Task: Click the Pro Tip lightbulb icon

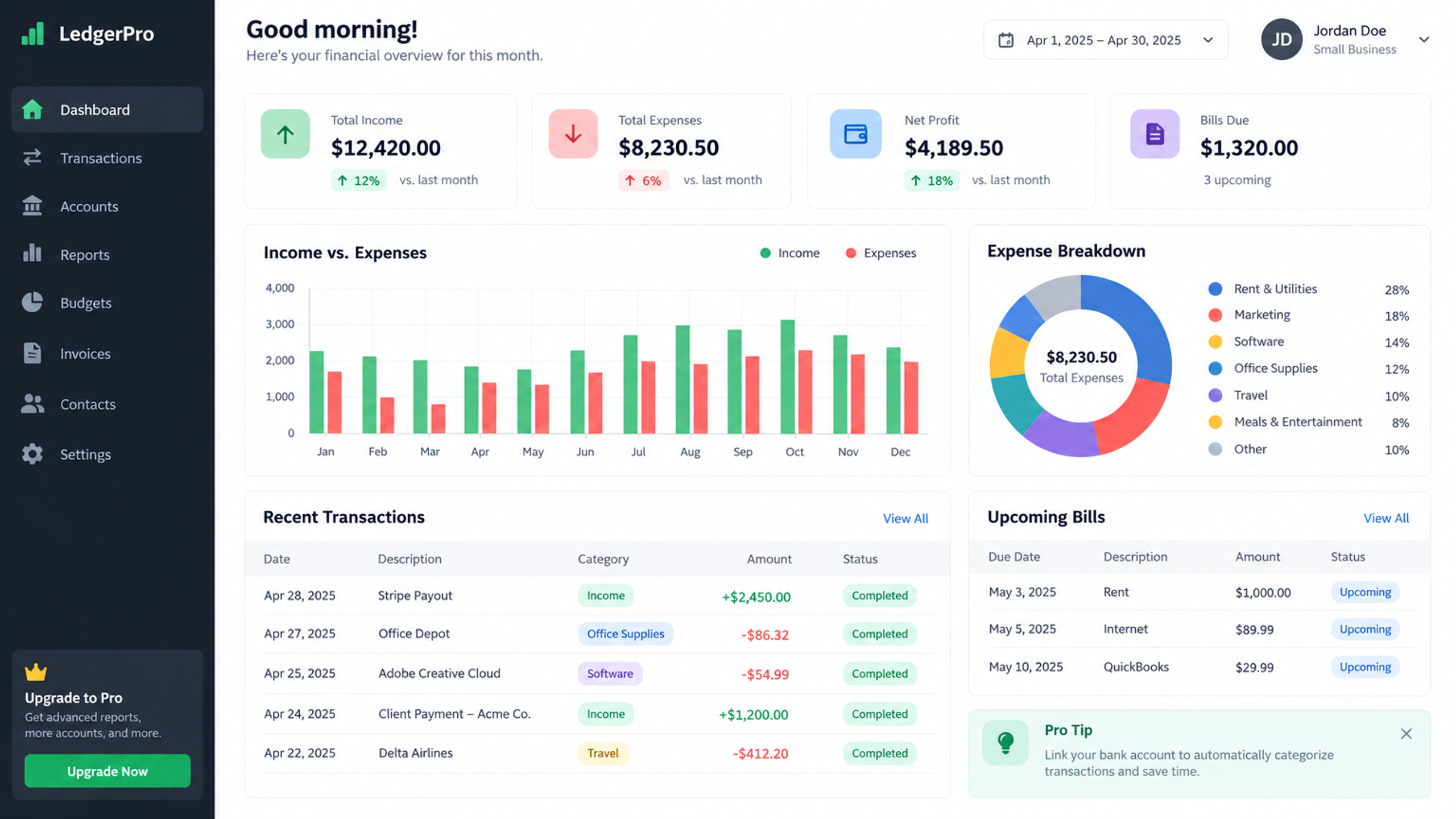Action: (1005, 742)
